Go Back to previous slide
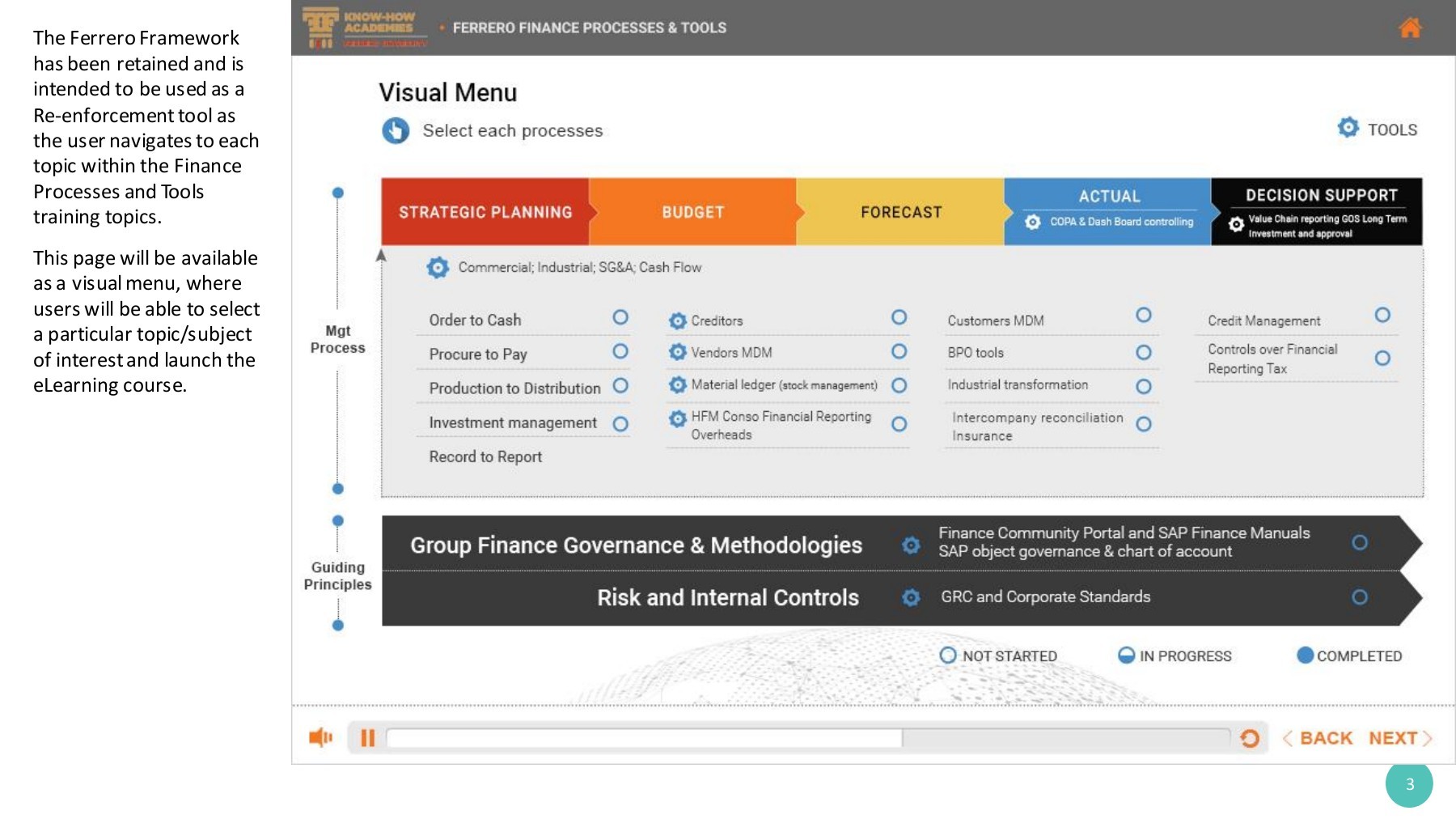Screen dimensions: 1456x819 point(1318,738)
